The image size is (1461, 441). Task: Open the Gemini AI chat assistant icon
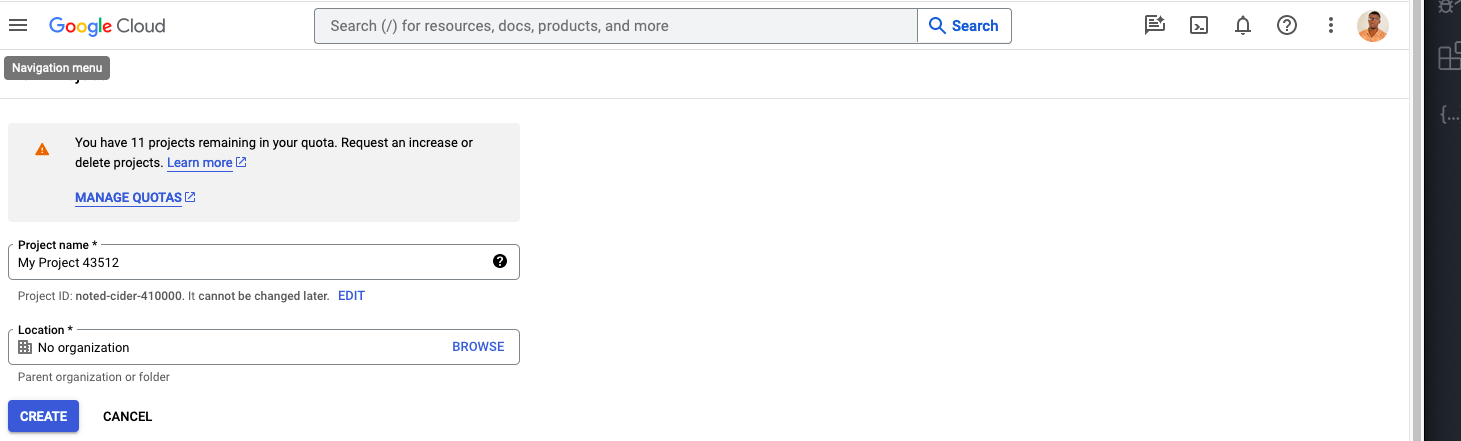point(1155,26)
